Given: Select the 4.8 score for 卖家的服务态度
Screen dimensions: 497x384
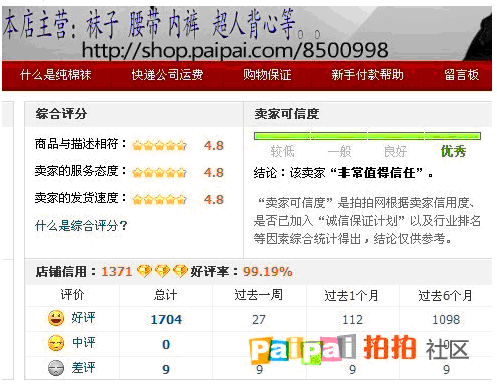Looking at the screenshot, I should coord(214,173).
